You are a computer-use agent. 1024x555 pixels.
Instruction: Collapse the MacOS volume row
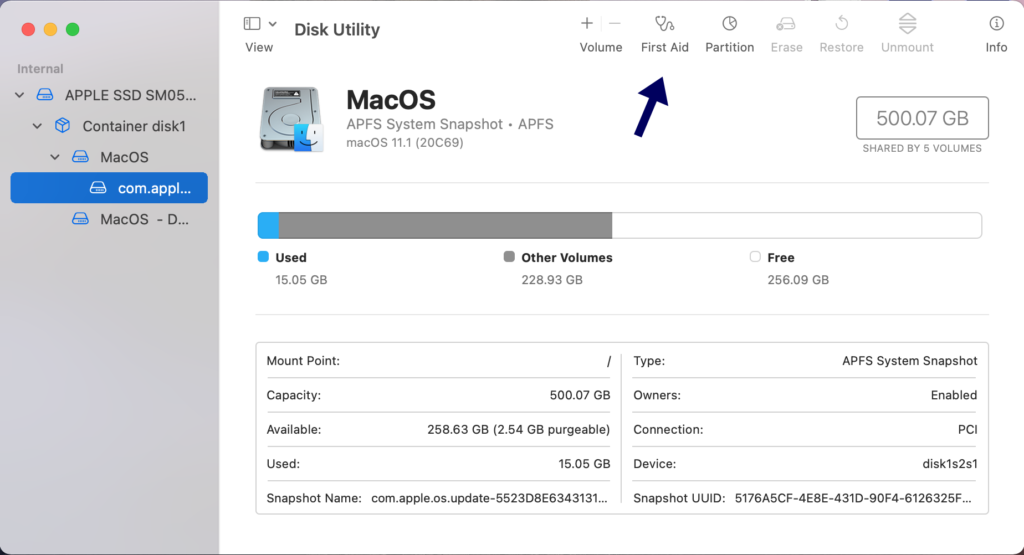[55, 157]
